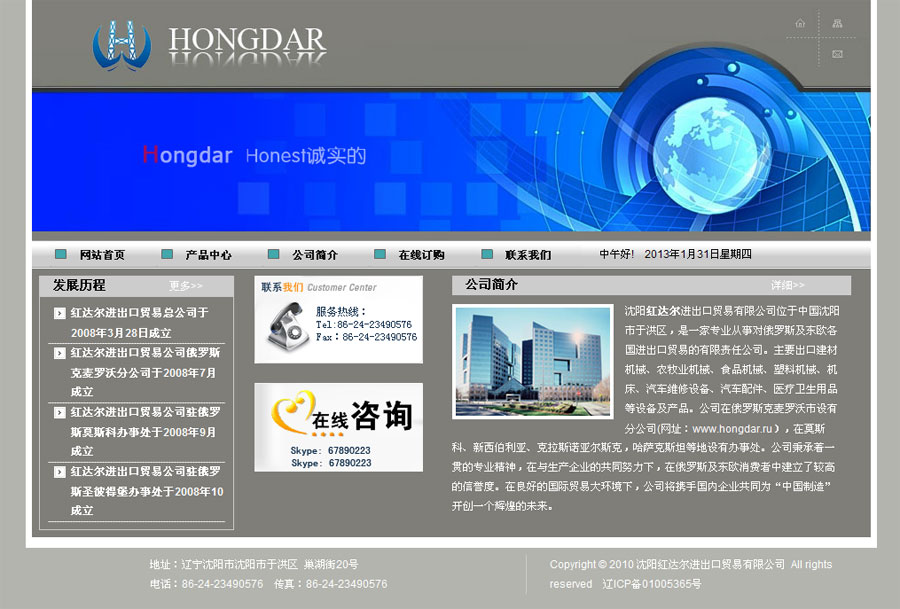Screen dimensions: 900x609
Task: Click the company building photo
Action: coord(532,361)
